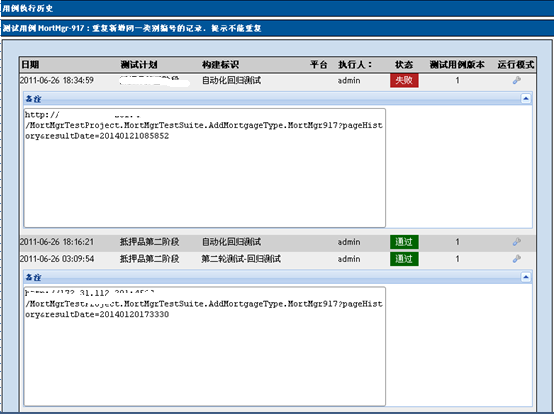Click the 构建标识 column header

[220, 65]
